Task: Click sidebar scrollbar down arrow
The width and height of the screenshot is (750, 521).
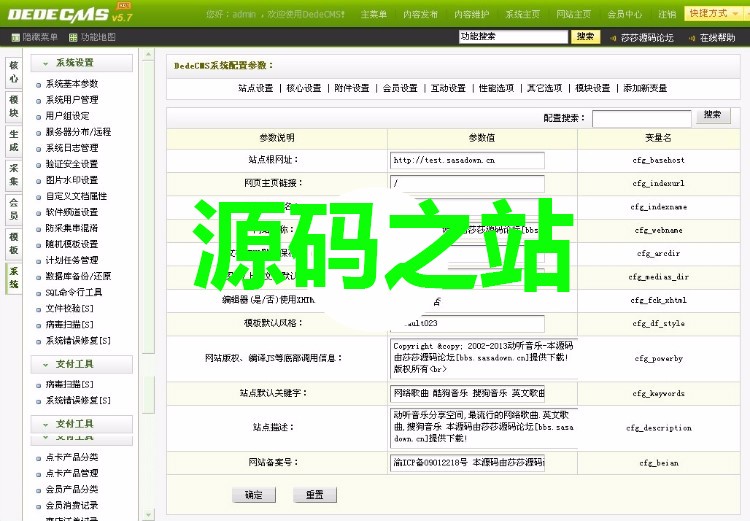Action: click(x=148, y=516)
